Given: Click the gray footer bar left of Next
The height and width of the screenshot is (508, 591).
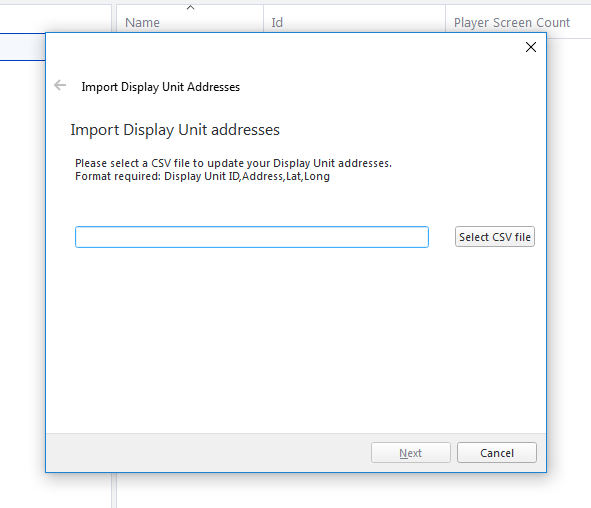Looking at the screenshot, I should 207,453.
